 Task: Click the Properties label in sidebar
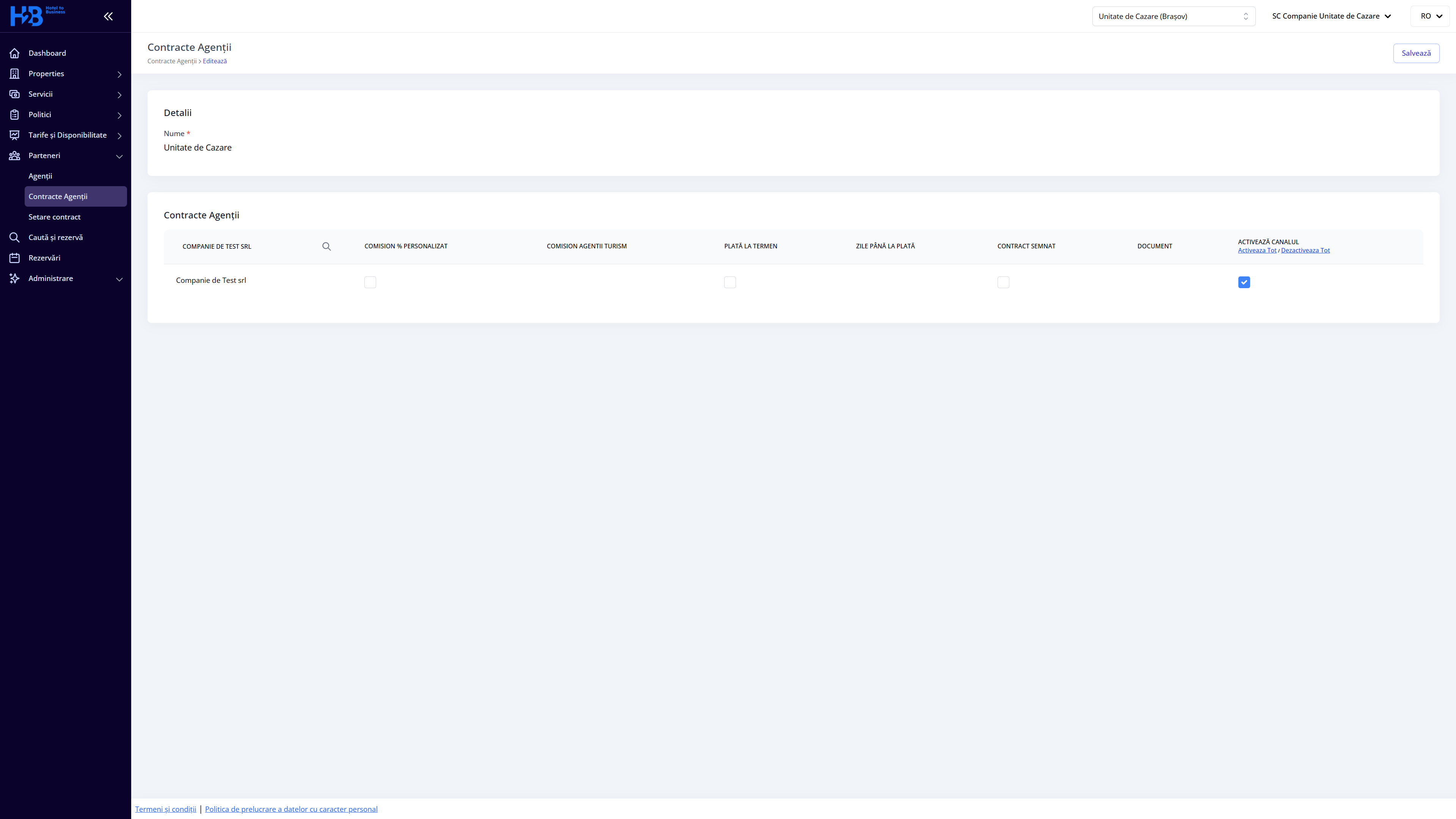coord(46,74)
